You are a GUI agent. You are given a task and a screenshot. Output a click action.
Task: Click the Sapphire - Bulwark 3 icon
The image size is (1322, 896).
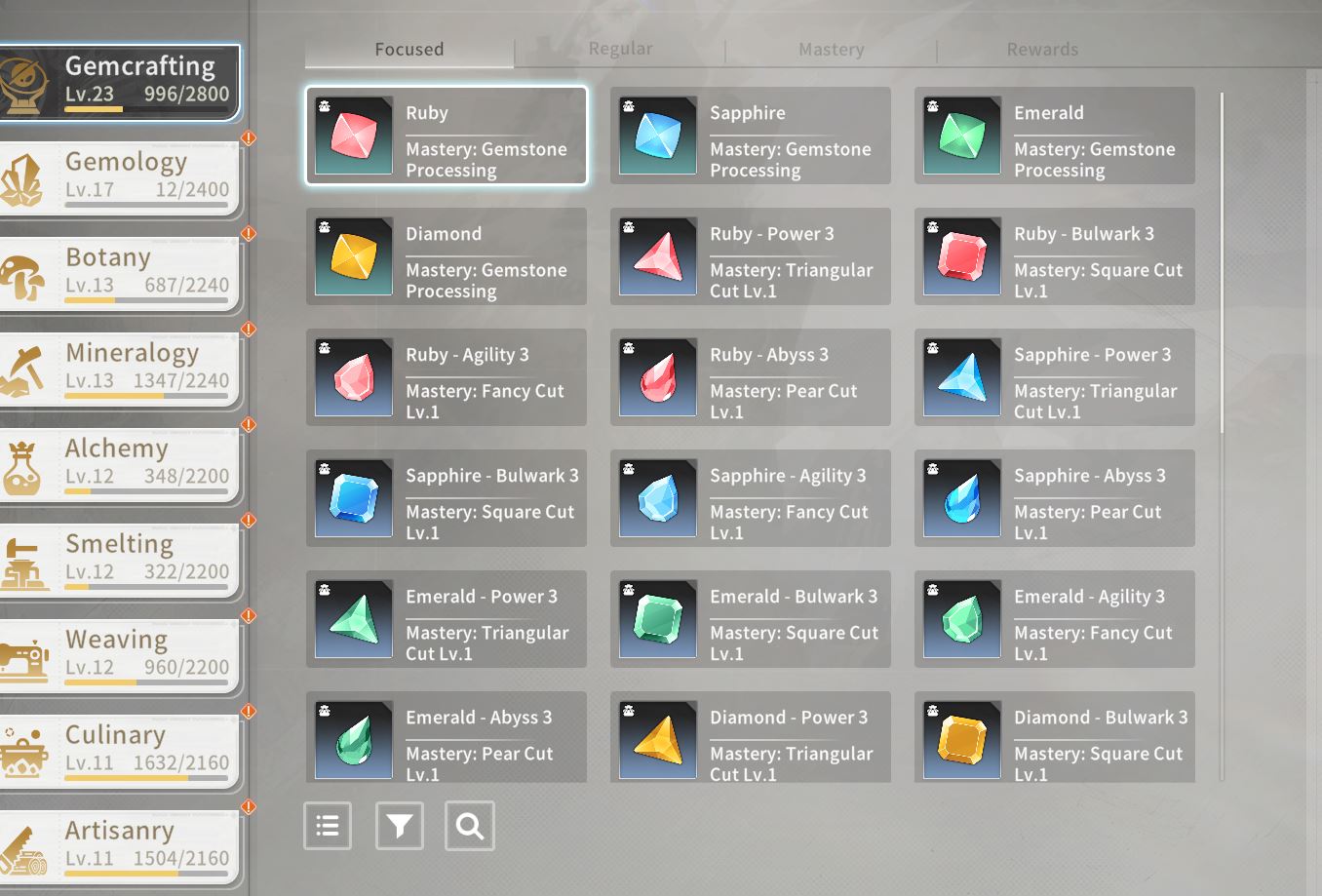[x=354, y=498]
